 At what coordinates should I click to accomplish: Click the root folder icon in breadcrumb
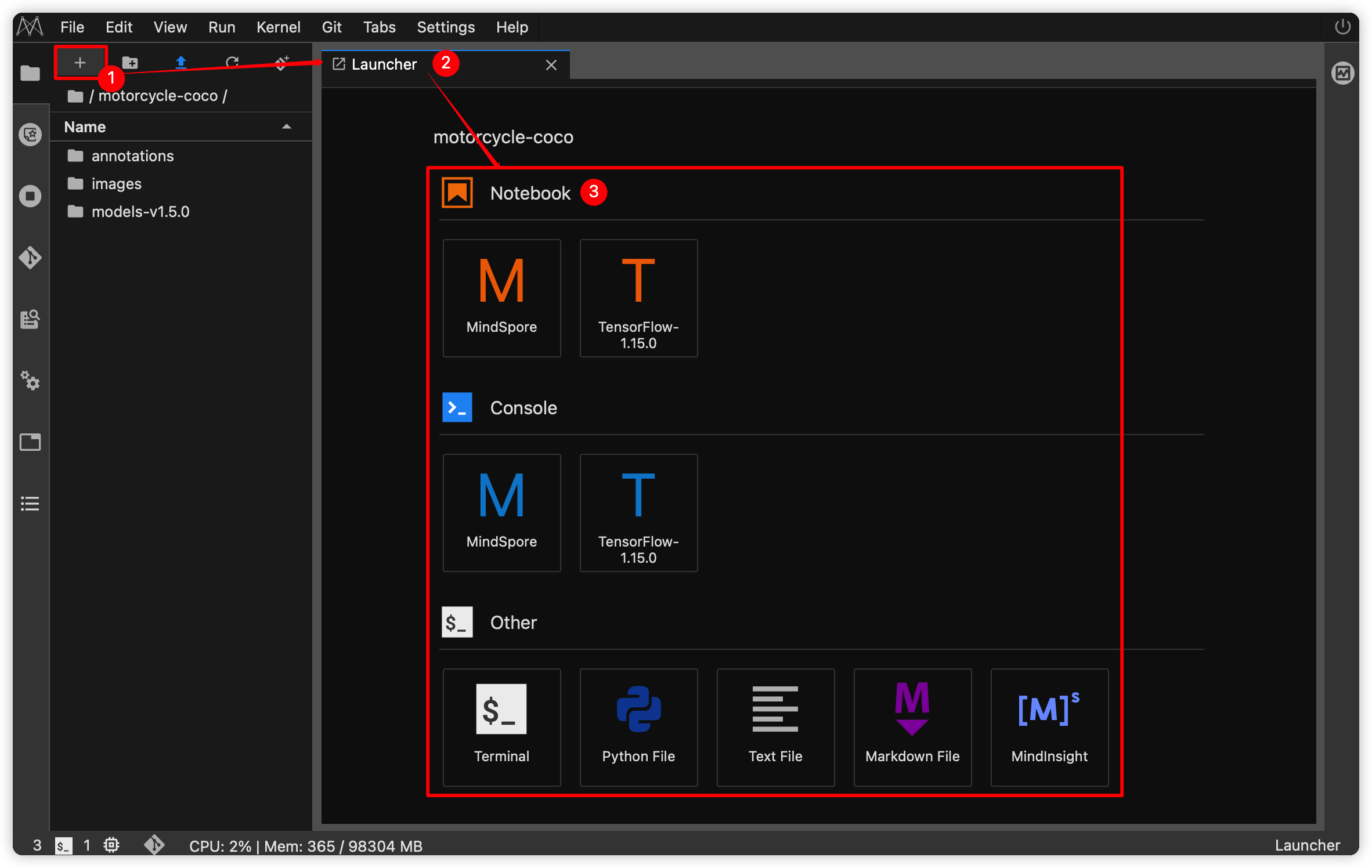[x=75, y=96]
